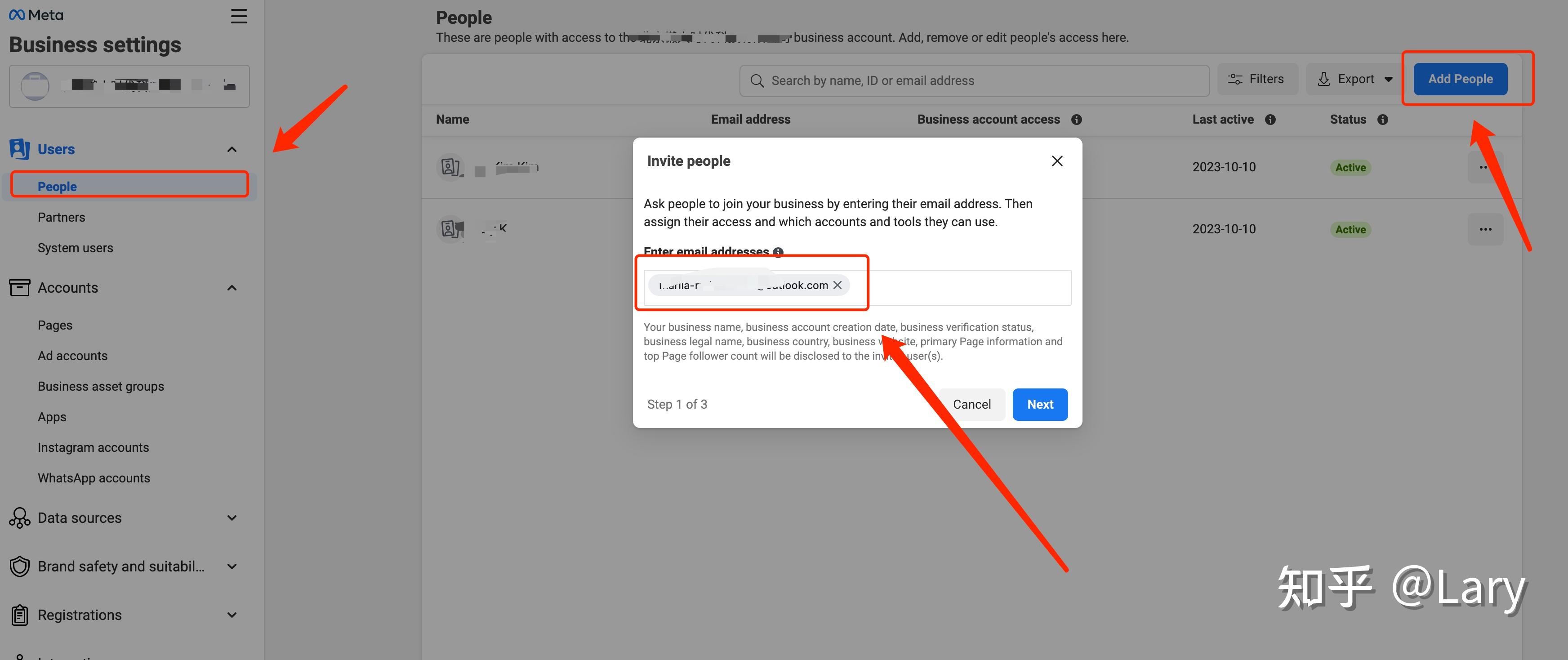1568x660 pixels.
Task: Open the Export dropdown
Action: point(1355,79)
